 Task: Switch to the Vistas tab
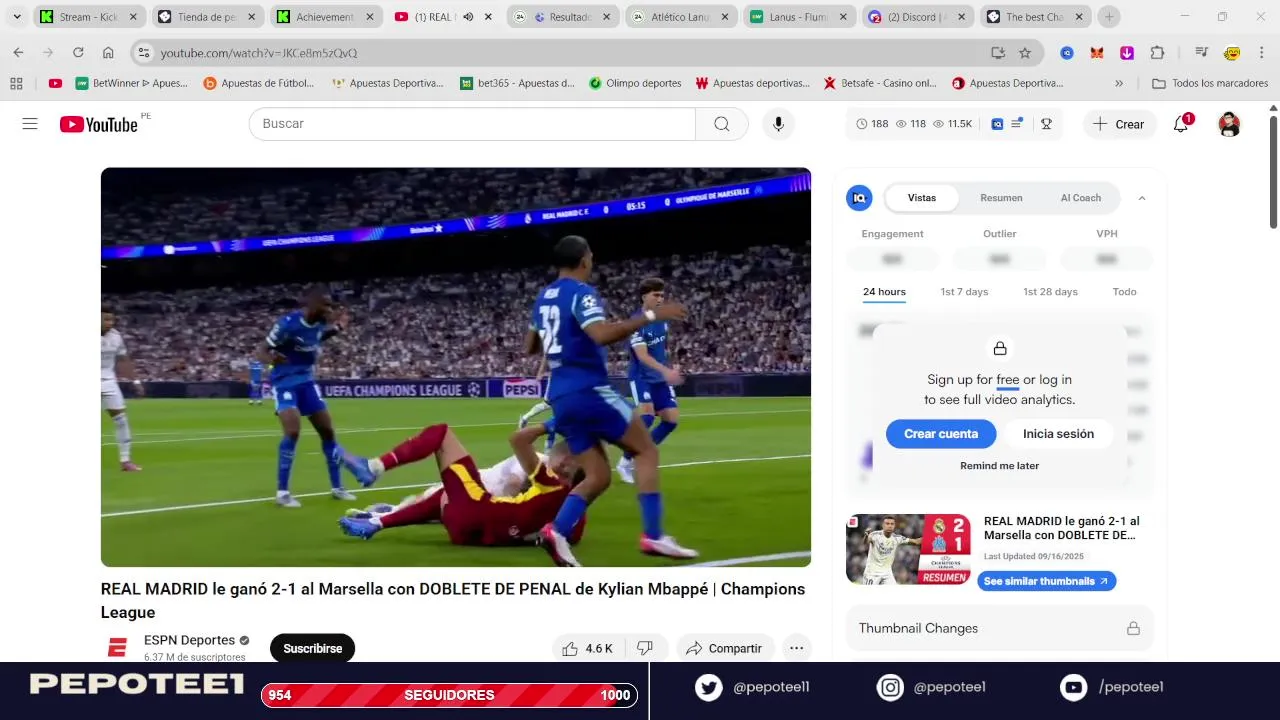[x=922, y=198]
